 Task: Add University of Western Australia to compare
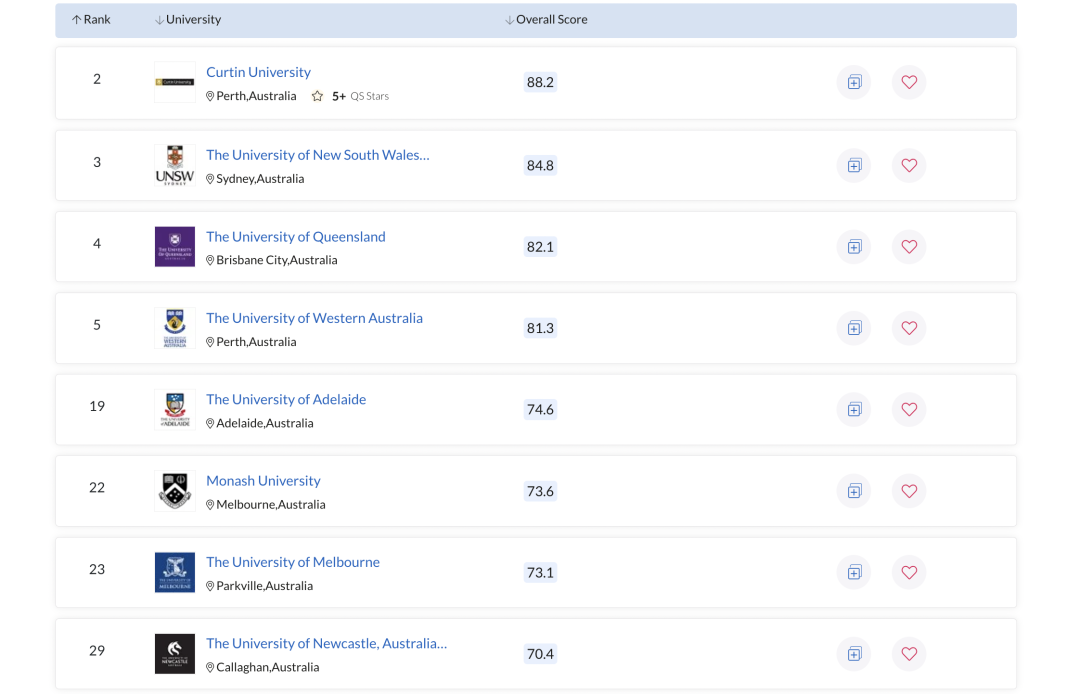(x=854, y=328)
